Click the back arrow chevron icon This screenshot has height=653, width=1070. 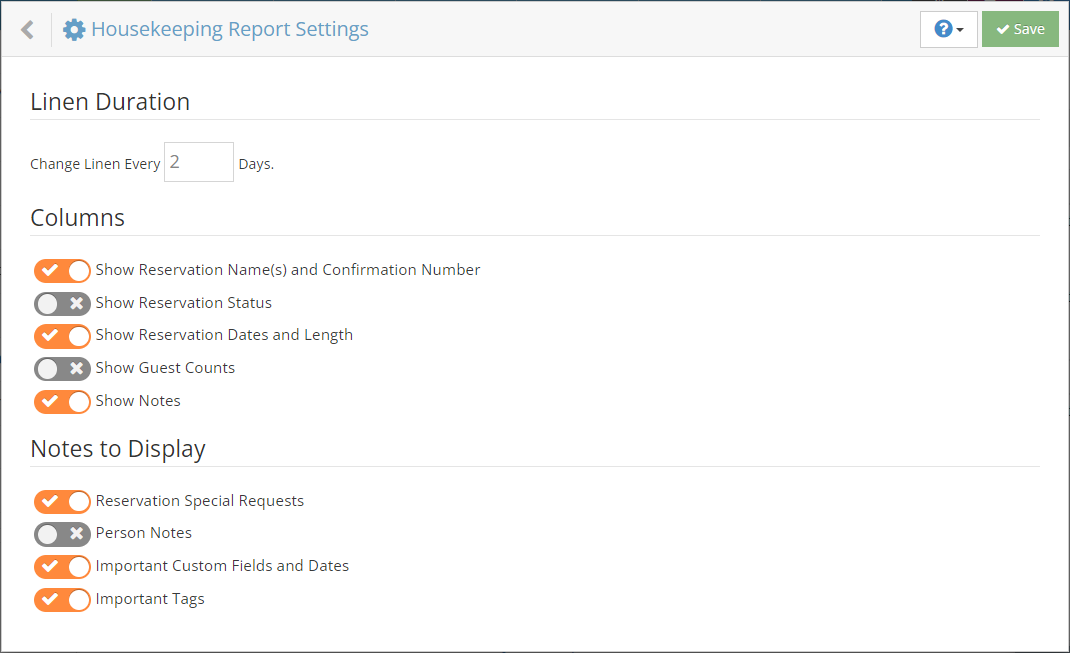coord(27,30)
